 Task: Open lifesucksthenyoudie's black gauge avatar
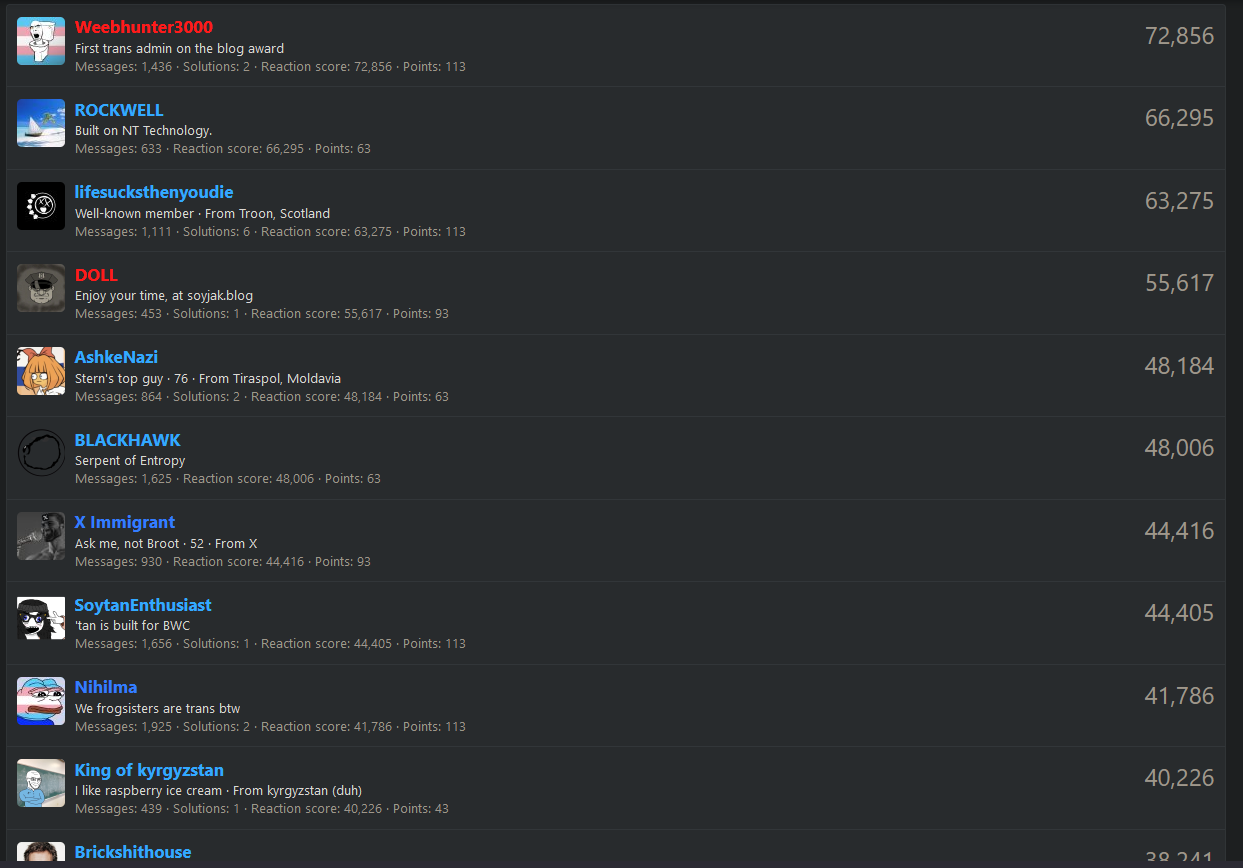click(41, 206)
